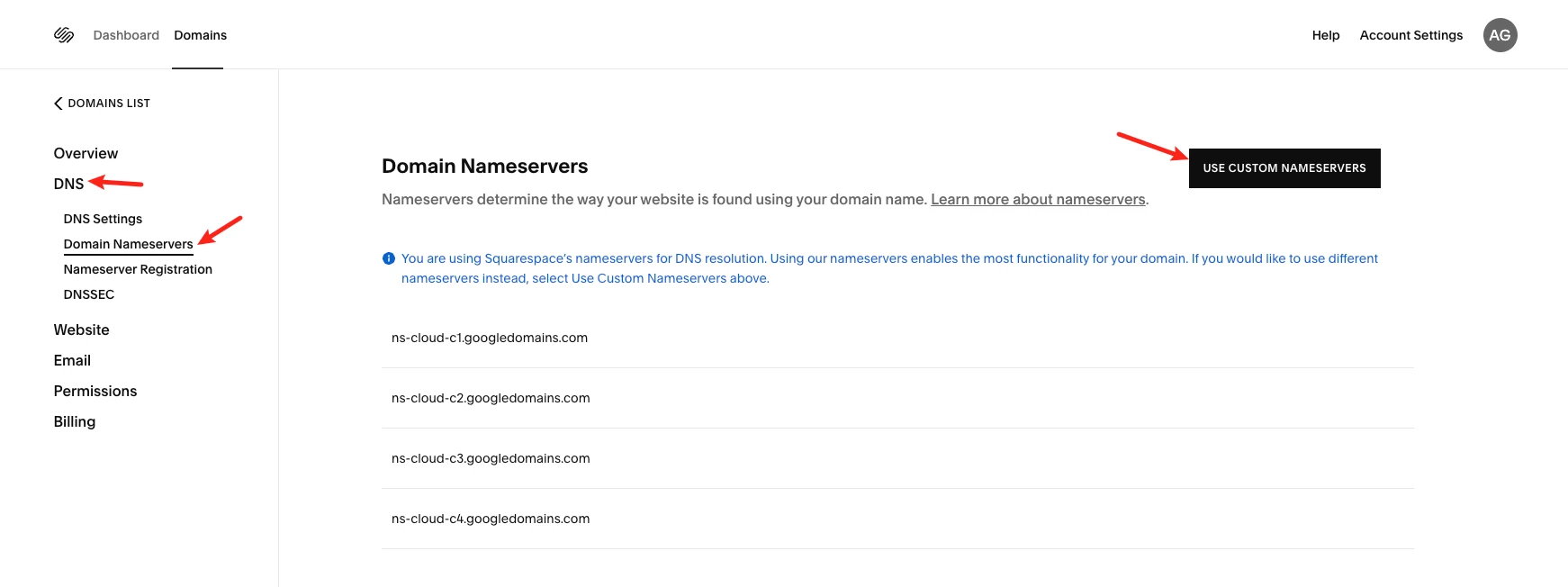The width and height of the screenshot is (1568, 587).
Task: Open Account Settings
Action: click(x=1410, y=35)
